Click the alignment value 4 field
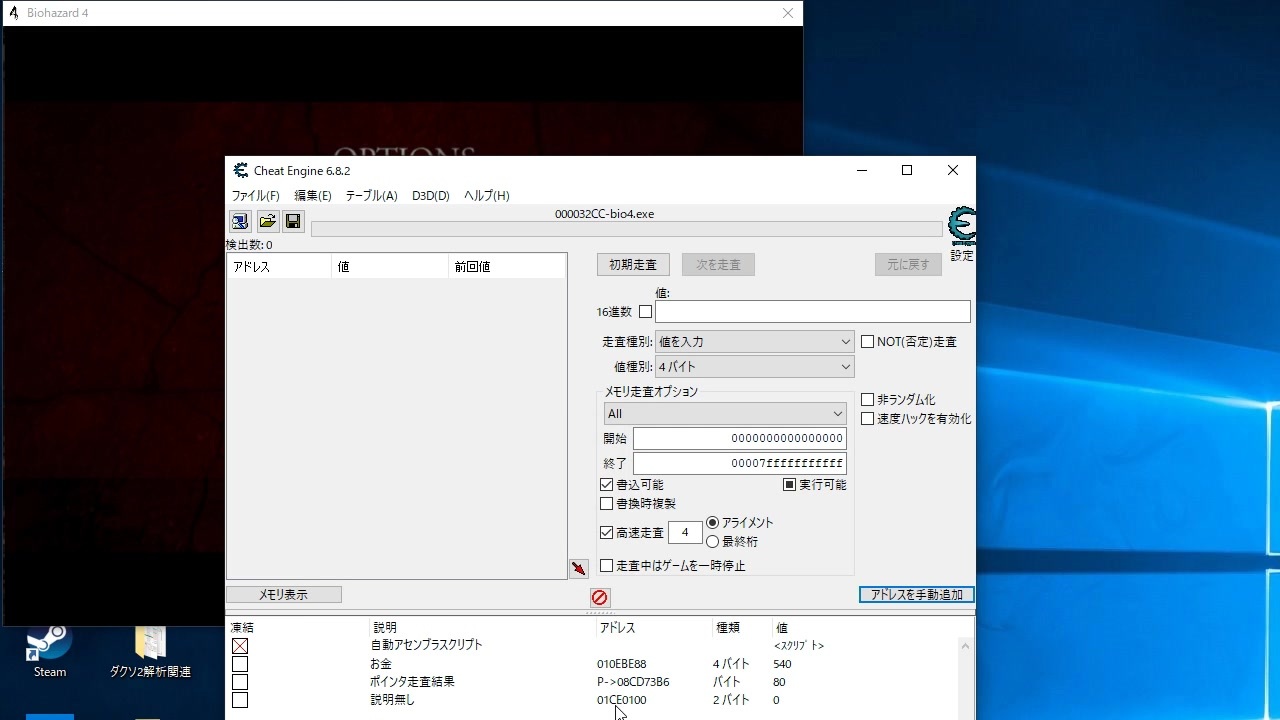The image size is (1280, 720). [x=685, y=533]
